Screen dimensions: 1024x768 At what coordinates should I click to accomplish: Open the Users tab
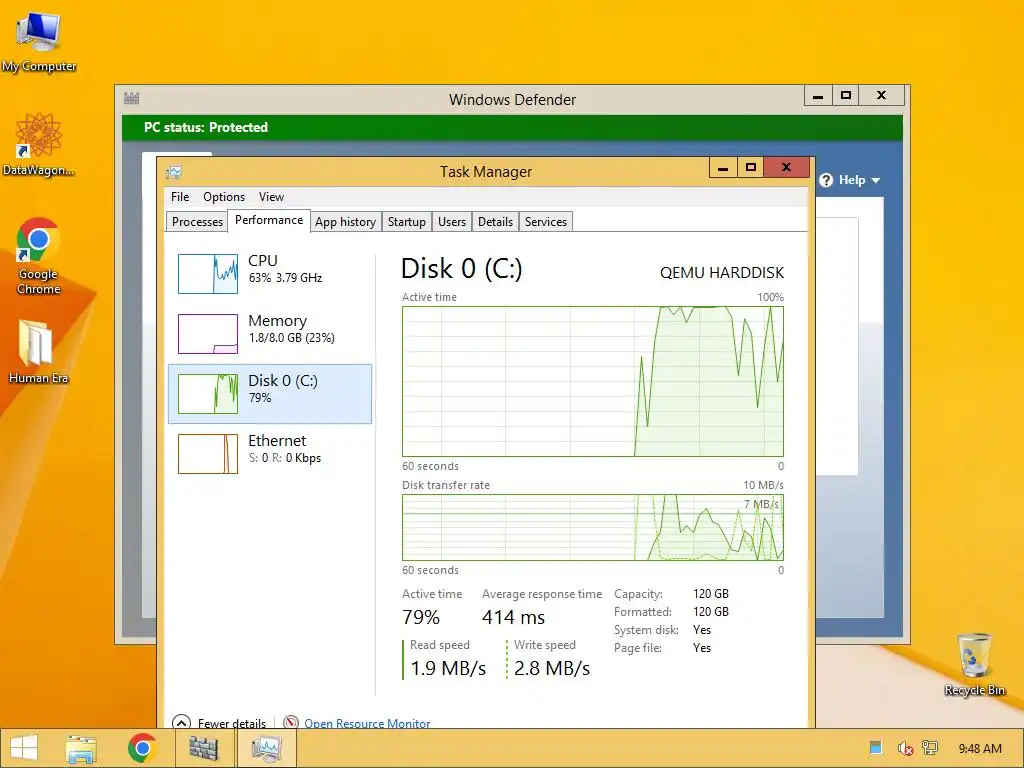click(452, 221)
